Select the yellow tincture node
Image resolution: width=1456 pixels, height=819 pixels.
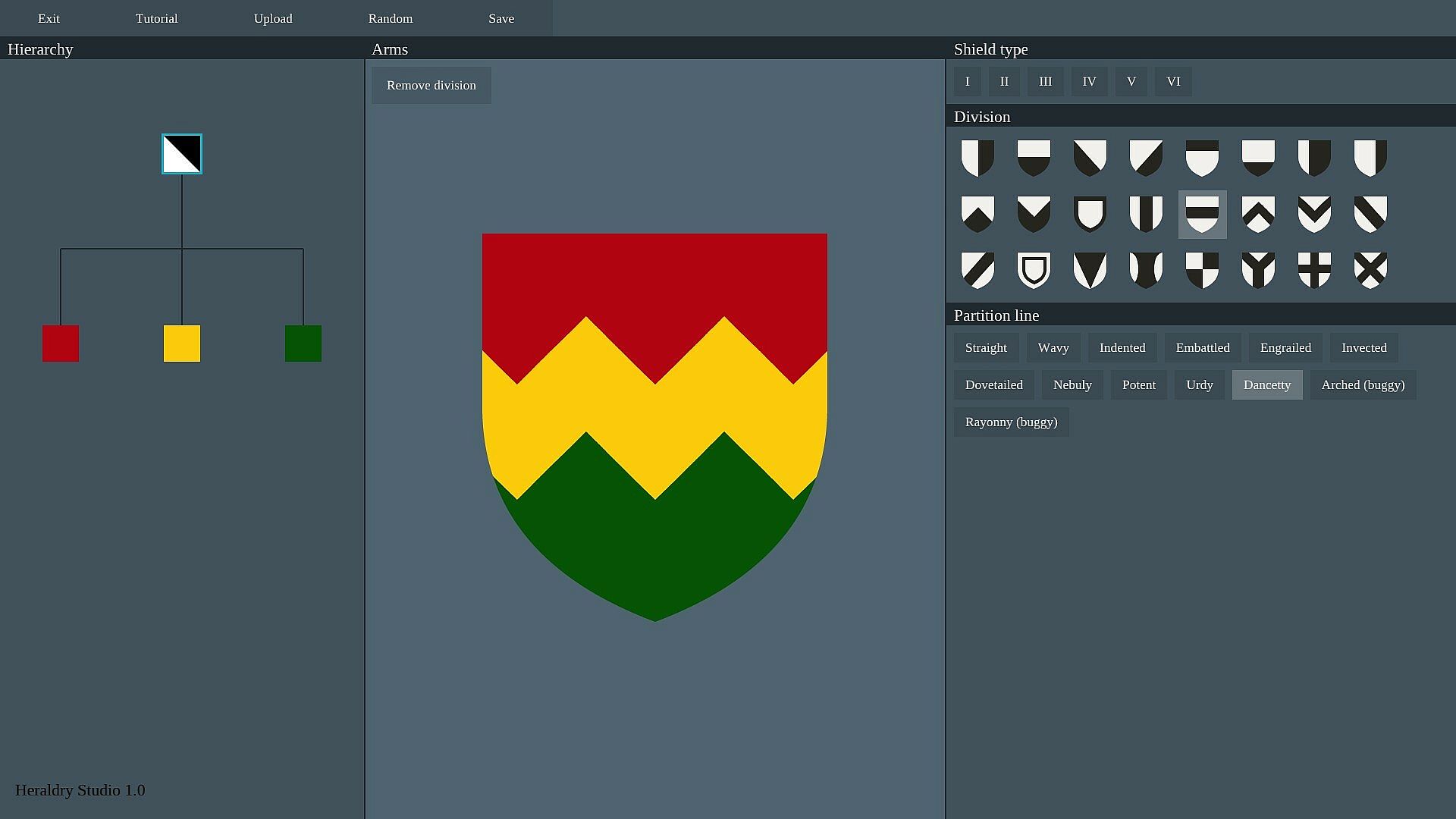coord(182,344)
